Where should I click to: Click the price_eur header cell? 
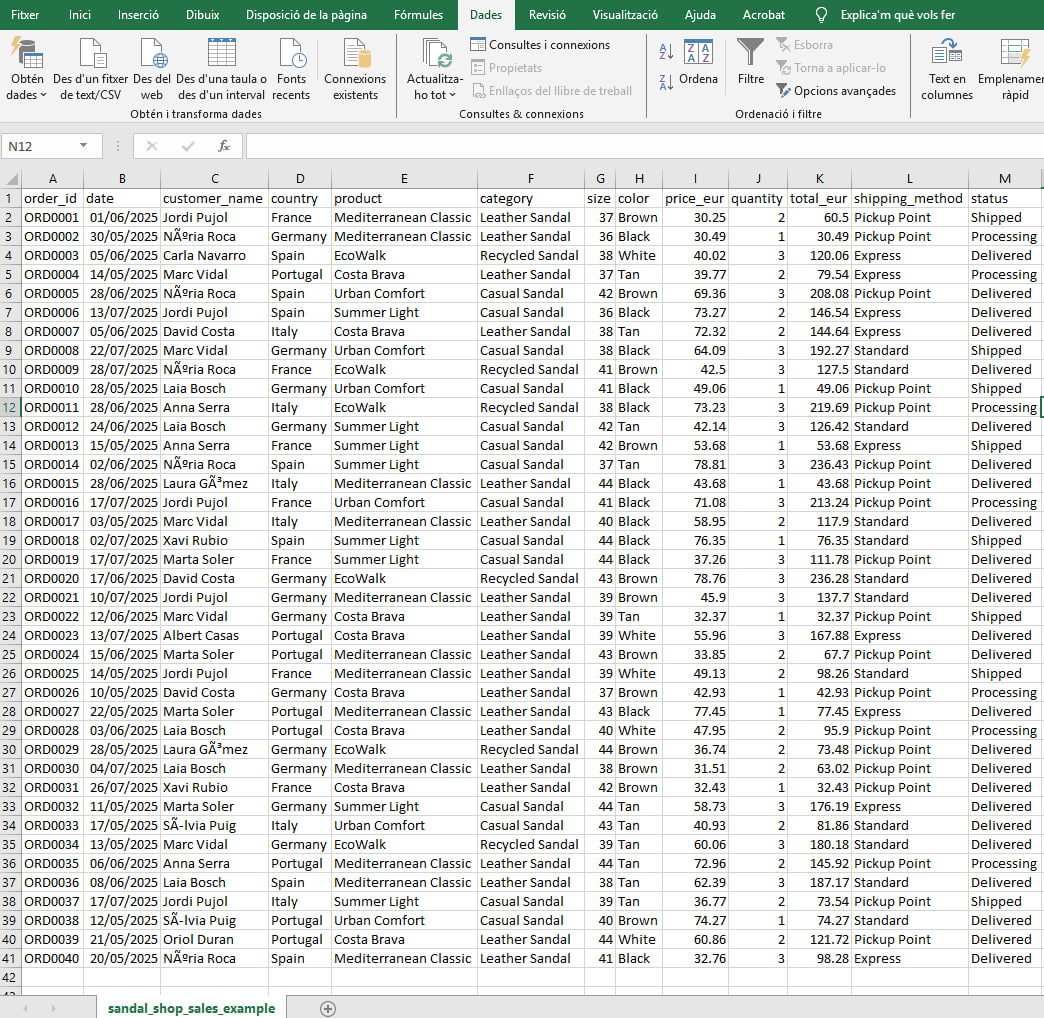[x=696, y=198]
